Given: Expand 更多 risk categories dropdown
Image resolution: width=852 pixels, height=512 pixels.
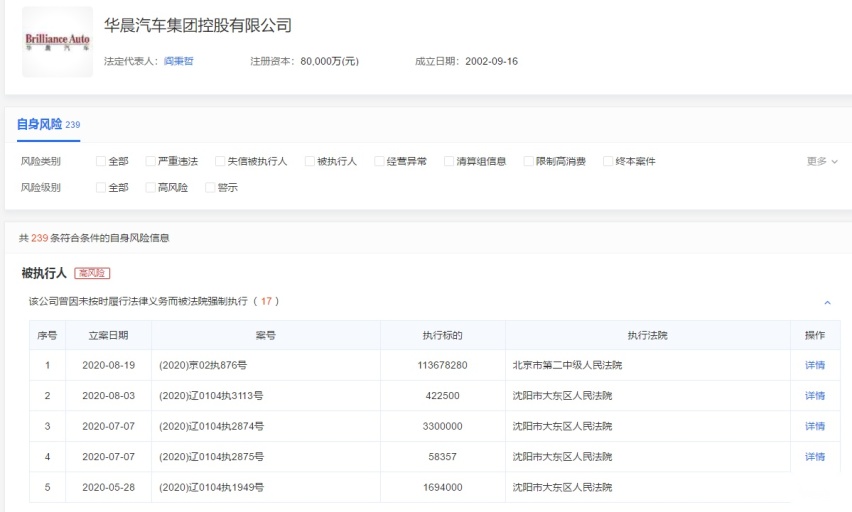Looking at the screenshot, I should [x=822, y=161].
